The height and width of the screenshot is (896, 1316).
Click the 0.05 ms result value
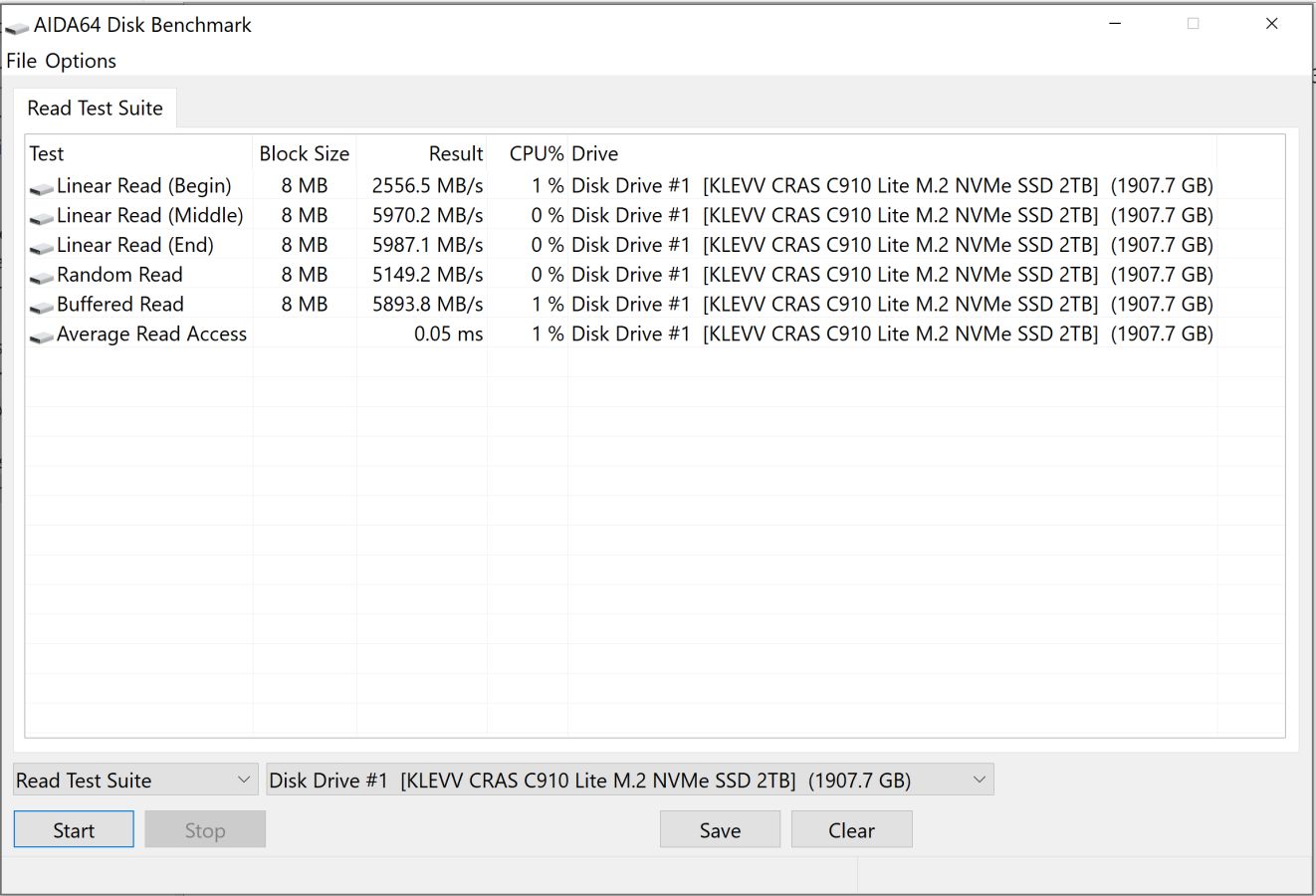(x=449, y=335)
